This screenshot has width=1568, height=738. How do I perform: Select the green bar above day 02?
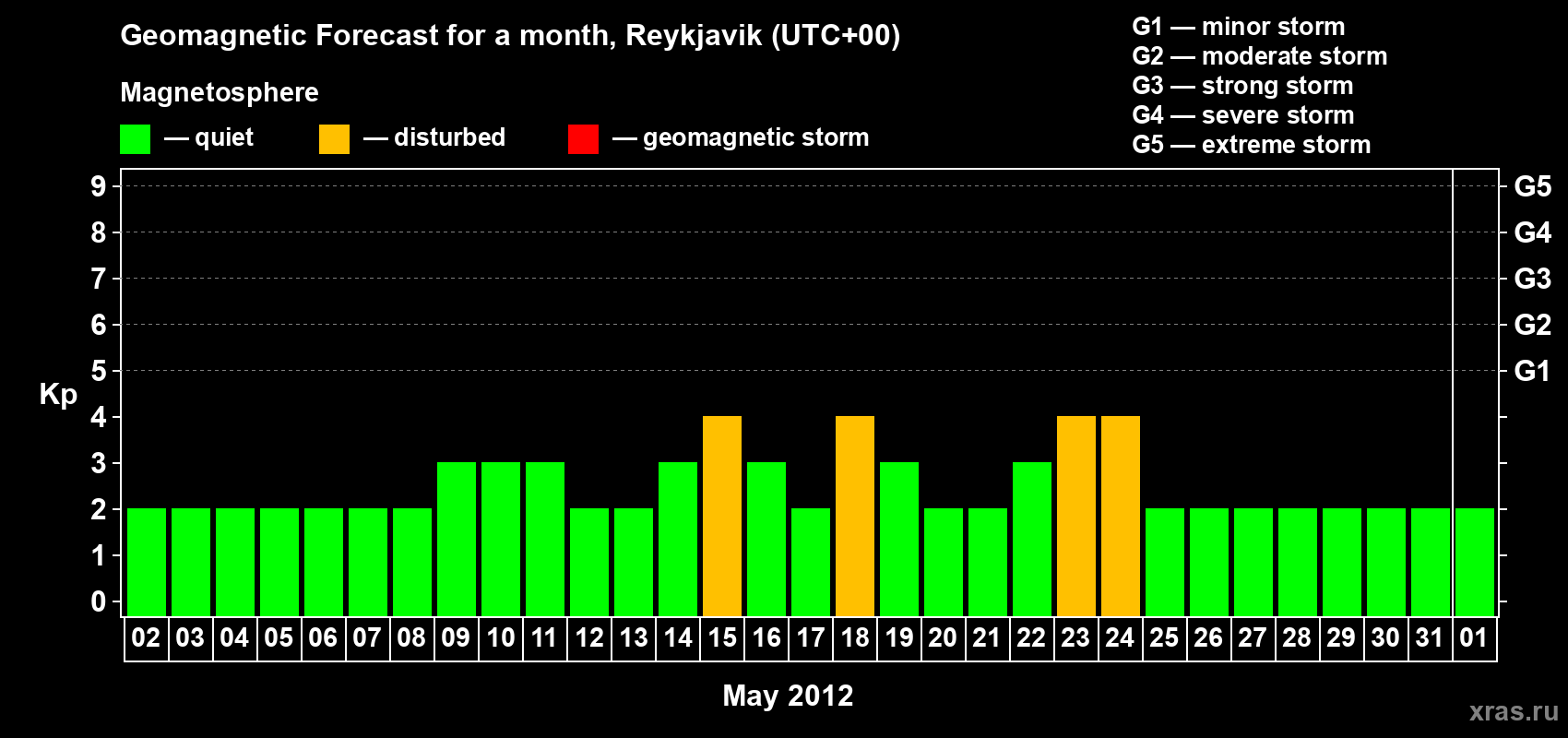tap(147, 562)
